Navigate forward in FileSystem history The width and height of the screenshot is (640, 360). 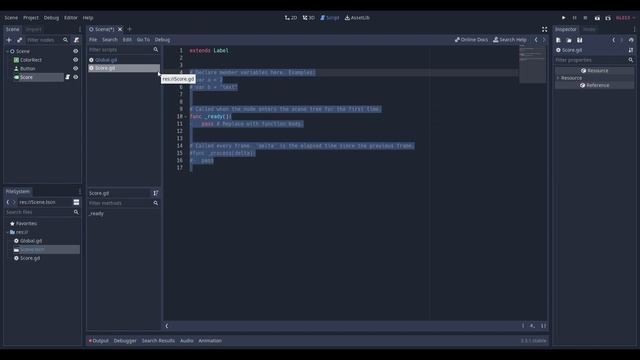[x=13, y=202]
